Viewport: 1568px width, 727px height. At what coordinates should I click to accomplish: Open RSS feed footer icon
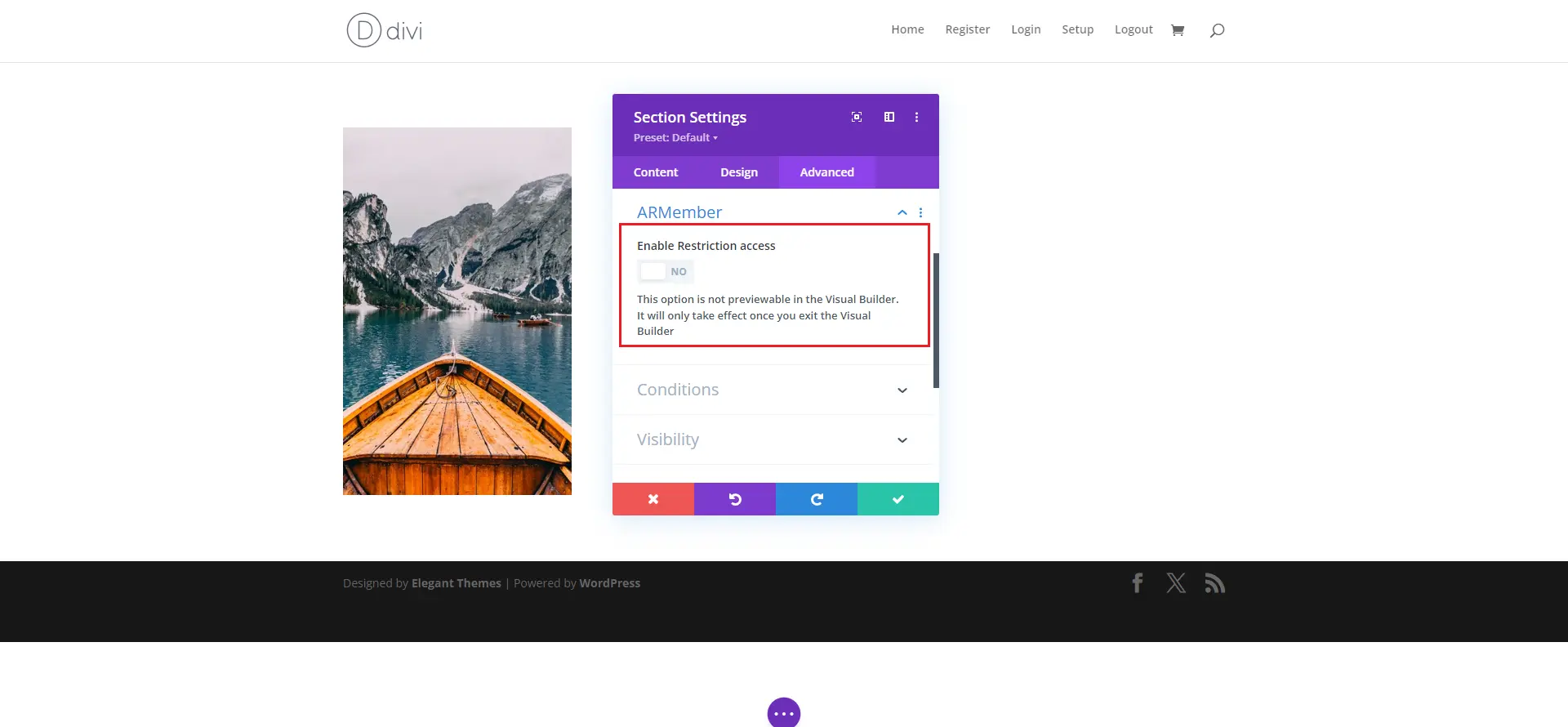1214,583
